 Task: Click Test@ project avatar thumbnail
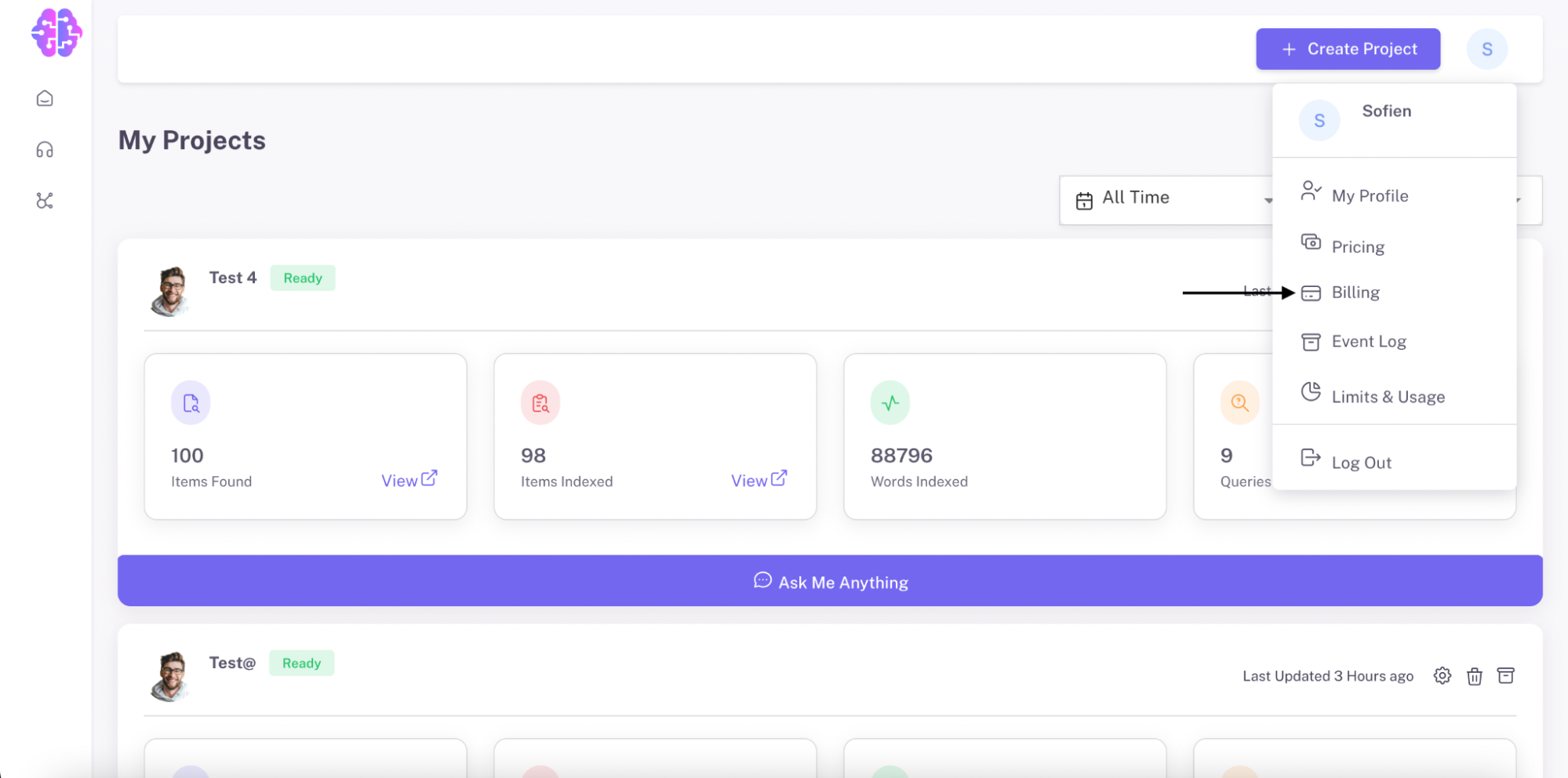pyautogui.click(x=169, y=677)
